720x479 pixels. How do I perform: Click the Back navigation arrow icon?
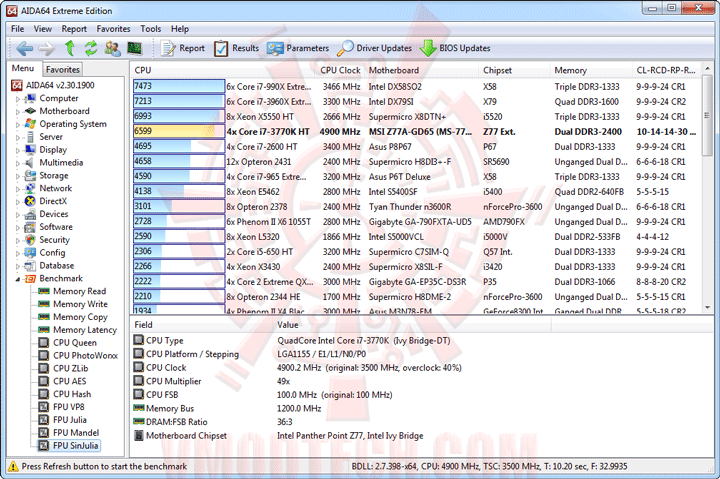point(24,48)
